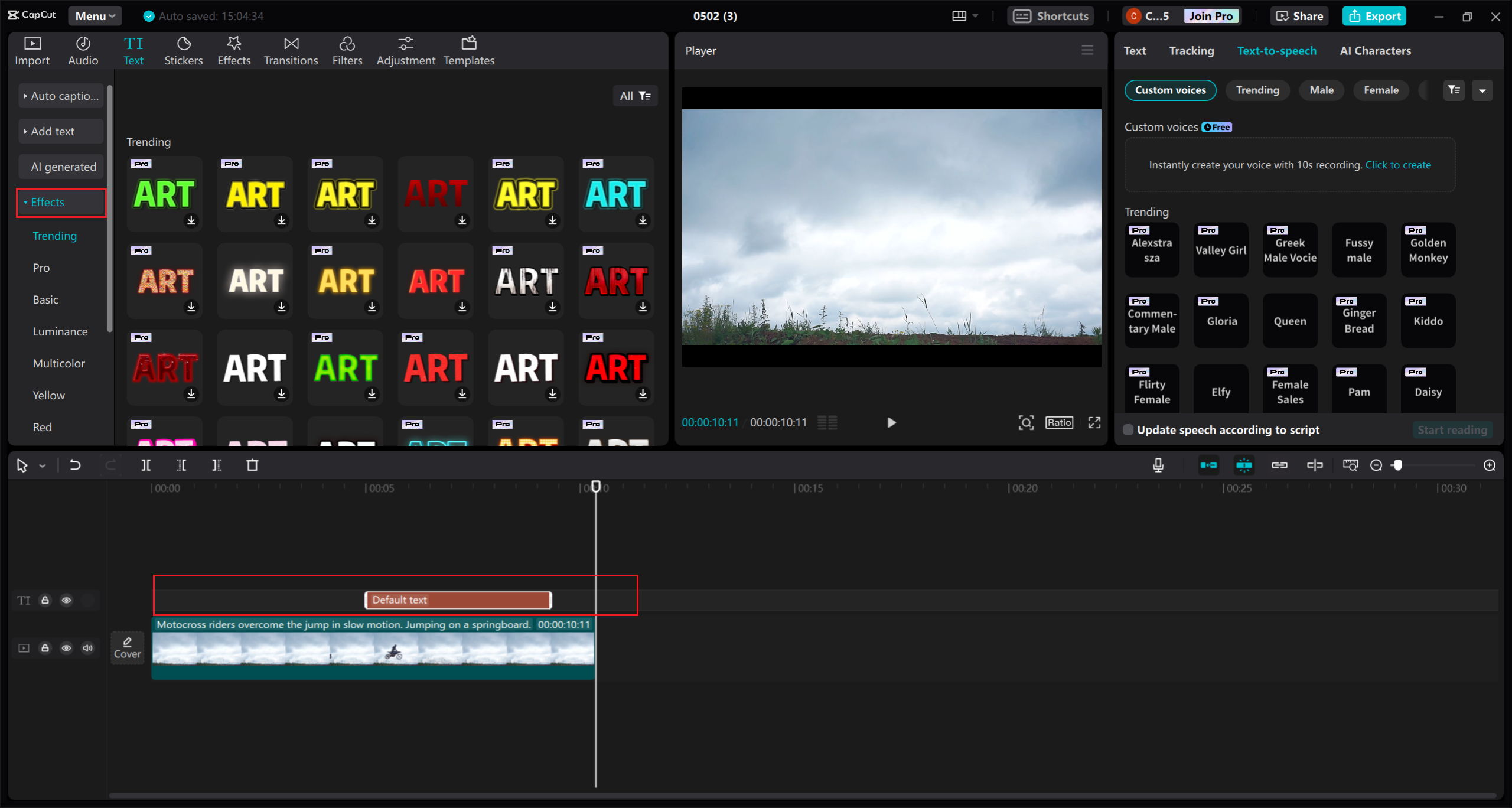Viewport: 1512px width, 808px height.
Task: Click the Undo arrow icon
Action: 75,465
